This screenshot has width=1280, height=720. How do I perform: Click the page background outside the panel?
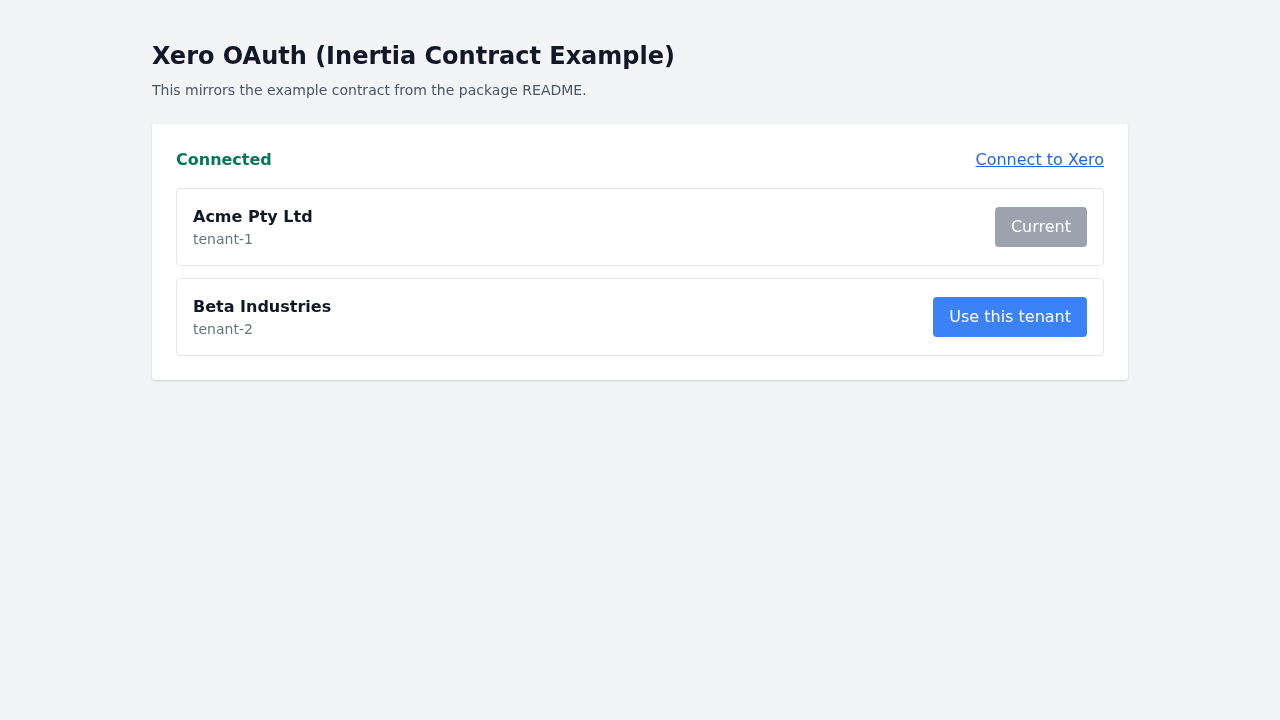tap(640, 550)
